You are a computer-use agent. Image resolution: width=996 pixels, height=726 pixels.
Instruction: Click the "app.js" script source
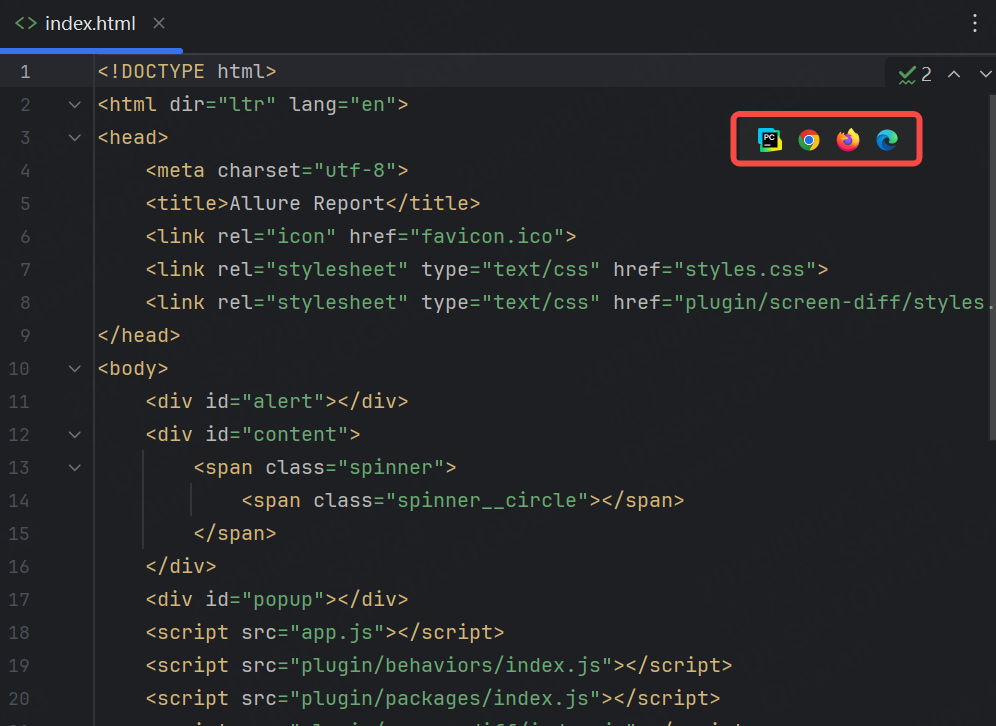pyautogui.click(x=337, y=633)
